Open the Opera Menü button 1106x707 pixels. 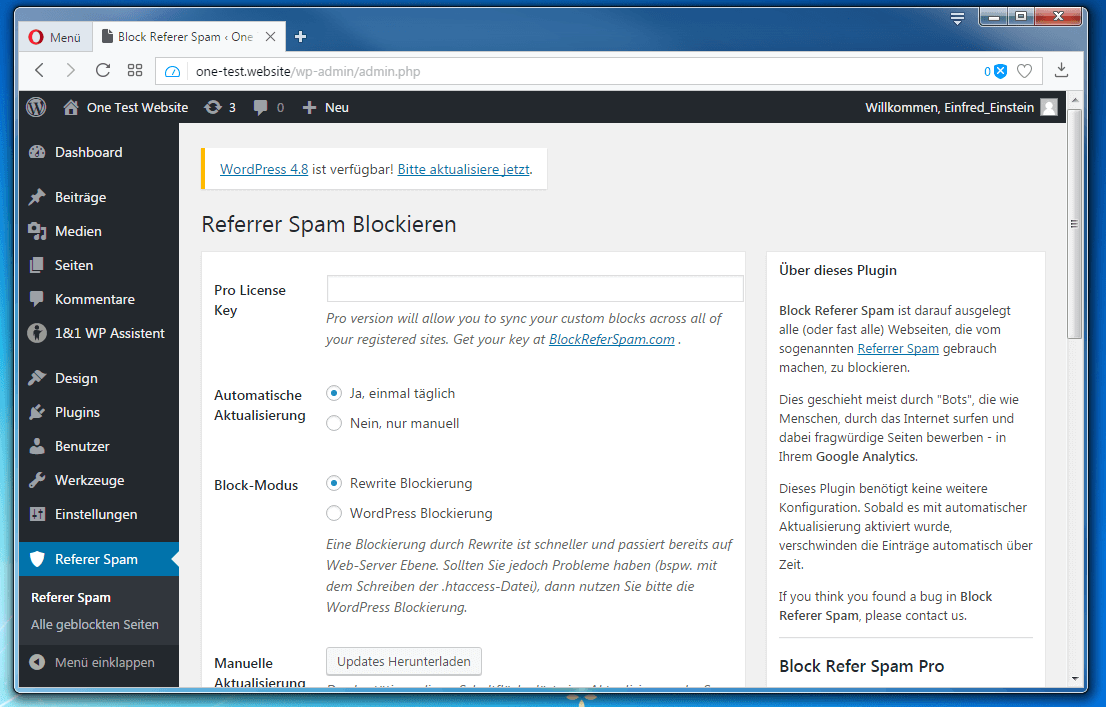click(x=55, y=37)
